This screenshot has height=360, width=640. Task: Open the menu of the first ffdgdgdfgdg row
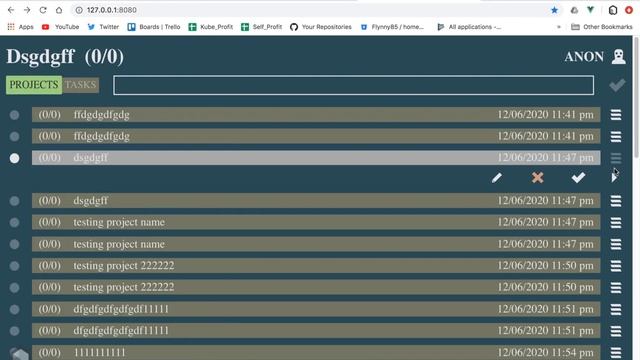point(616,115)
